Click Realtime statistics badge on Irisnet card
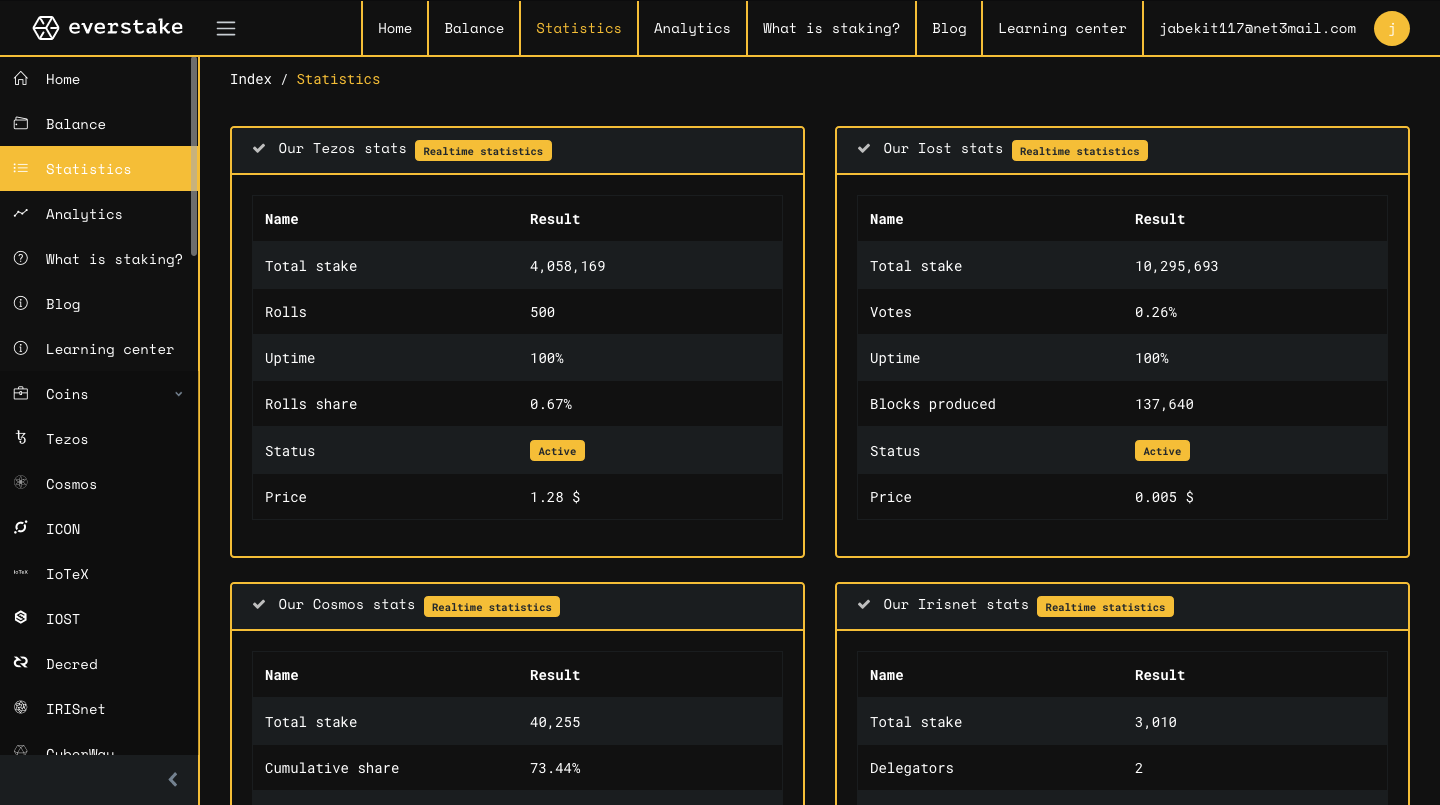1440x805 pixels. 1105,607
